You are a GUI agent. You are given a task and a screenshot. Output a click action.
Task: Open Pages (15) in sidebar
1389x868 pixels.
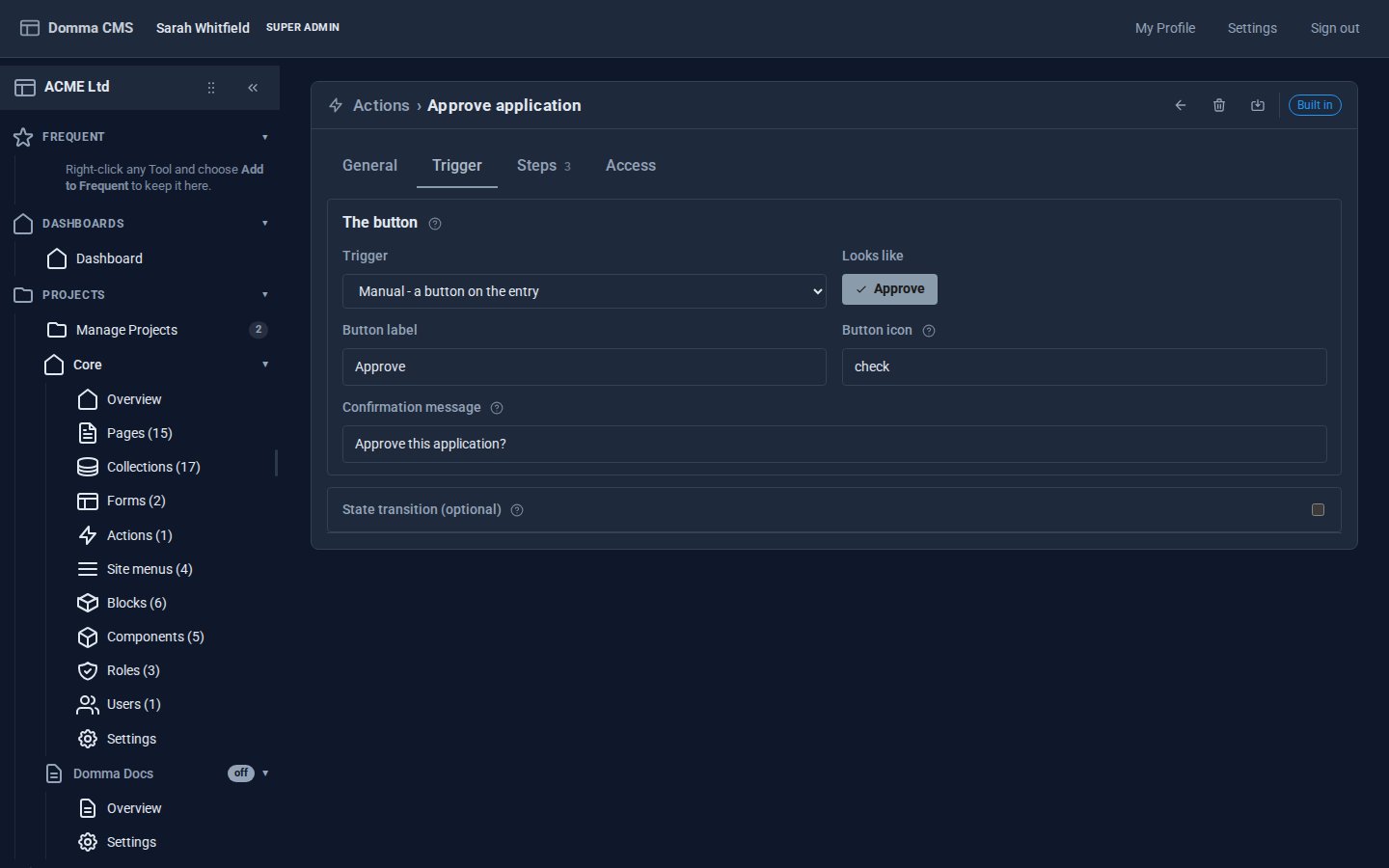tap(140, 433)
